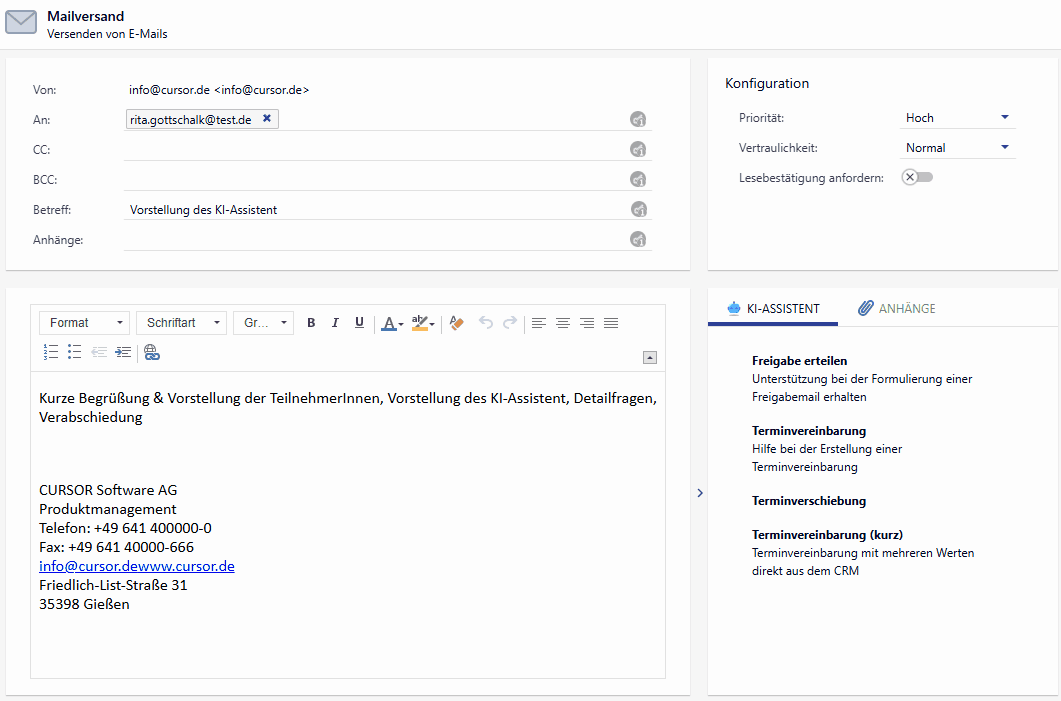
Task: Click into the Betreff subject field
Action: [375, 210]
